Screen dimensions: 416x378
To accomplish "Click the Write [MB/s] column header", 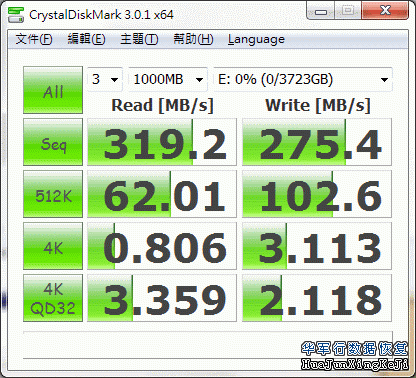I will click(x=318, y=105).
